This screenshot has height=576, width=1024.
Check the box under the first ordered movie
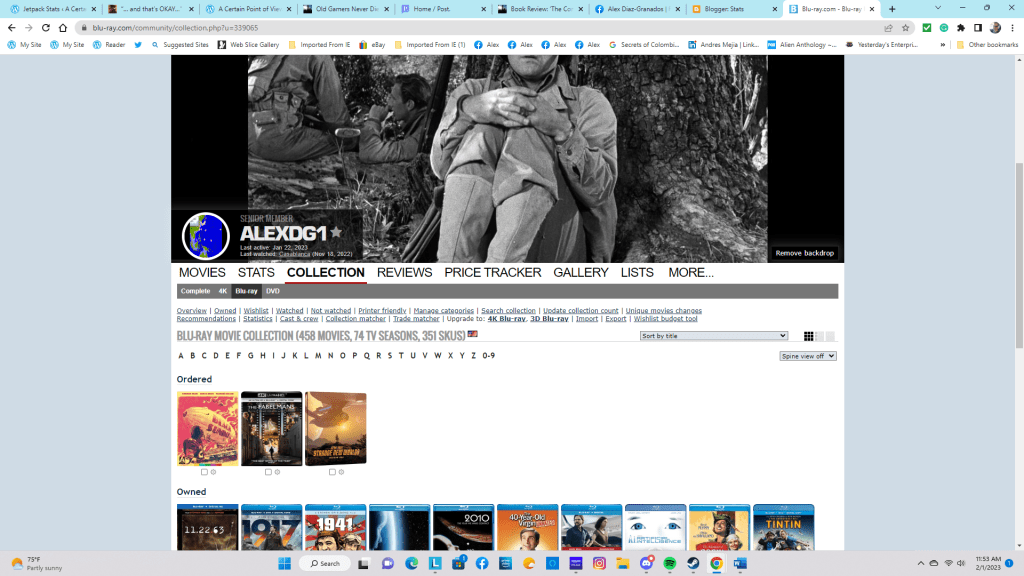204,472
